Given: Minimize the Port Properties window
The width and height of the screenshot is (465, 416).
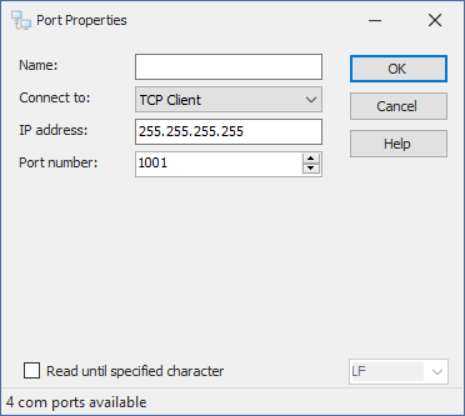Looking at the screenshot, I should 375,21.
